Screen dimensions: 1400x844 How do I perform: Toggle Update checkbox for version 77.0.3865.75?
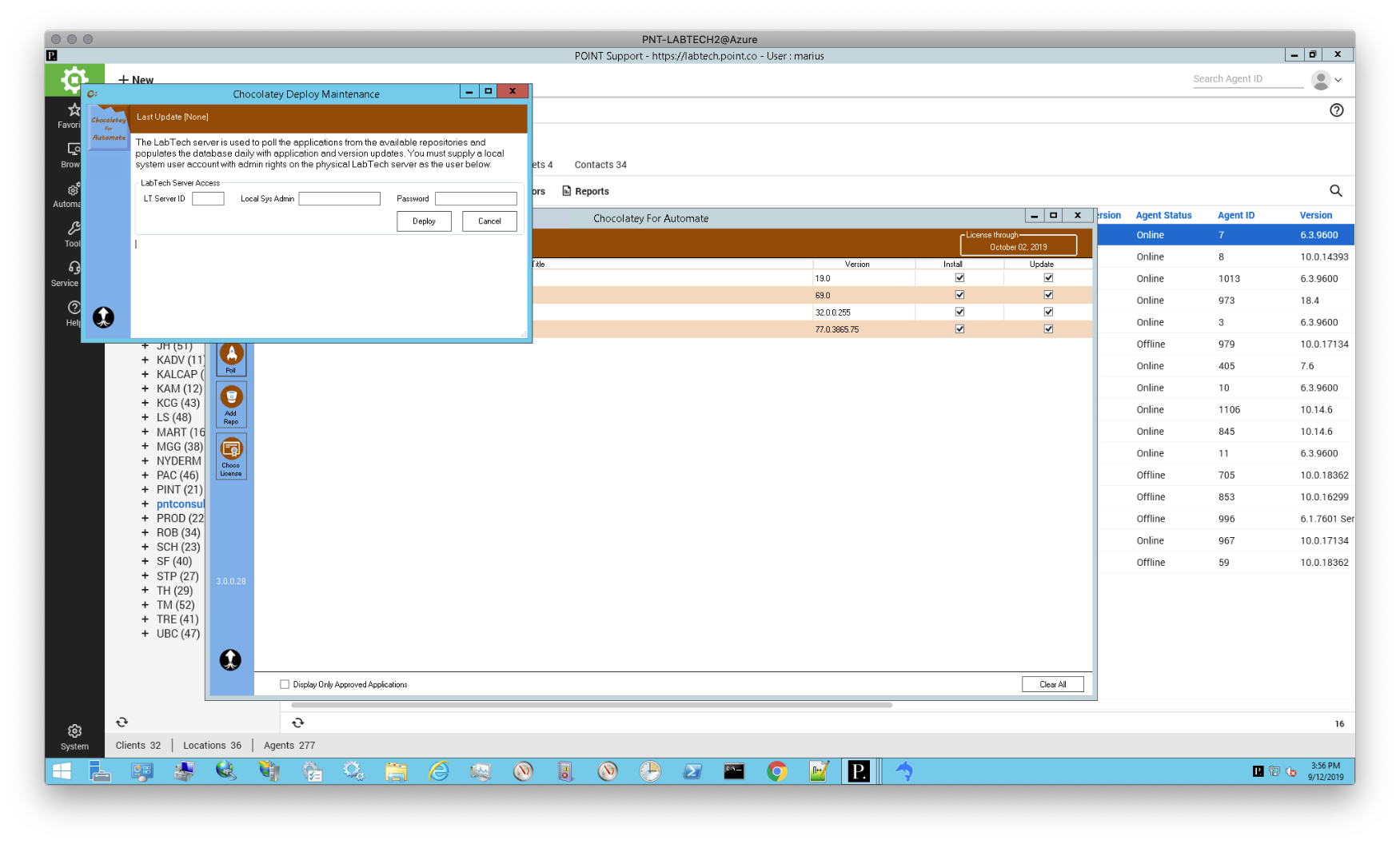(1048, 328)
